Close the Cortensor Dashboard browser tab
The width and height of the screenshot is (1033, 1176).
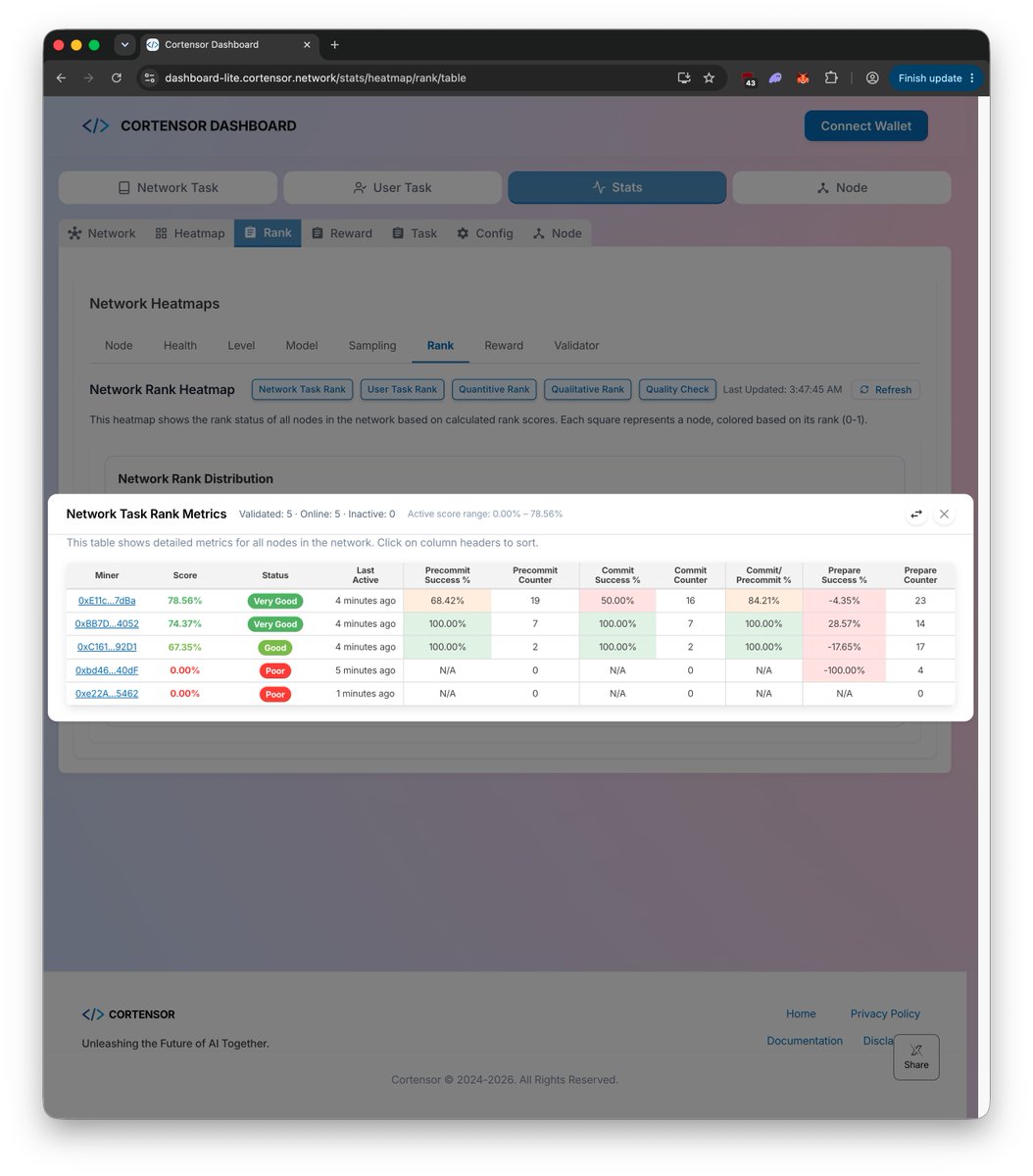[307, 45]
